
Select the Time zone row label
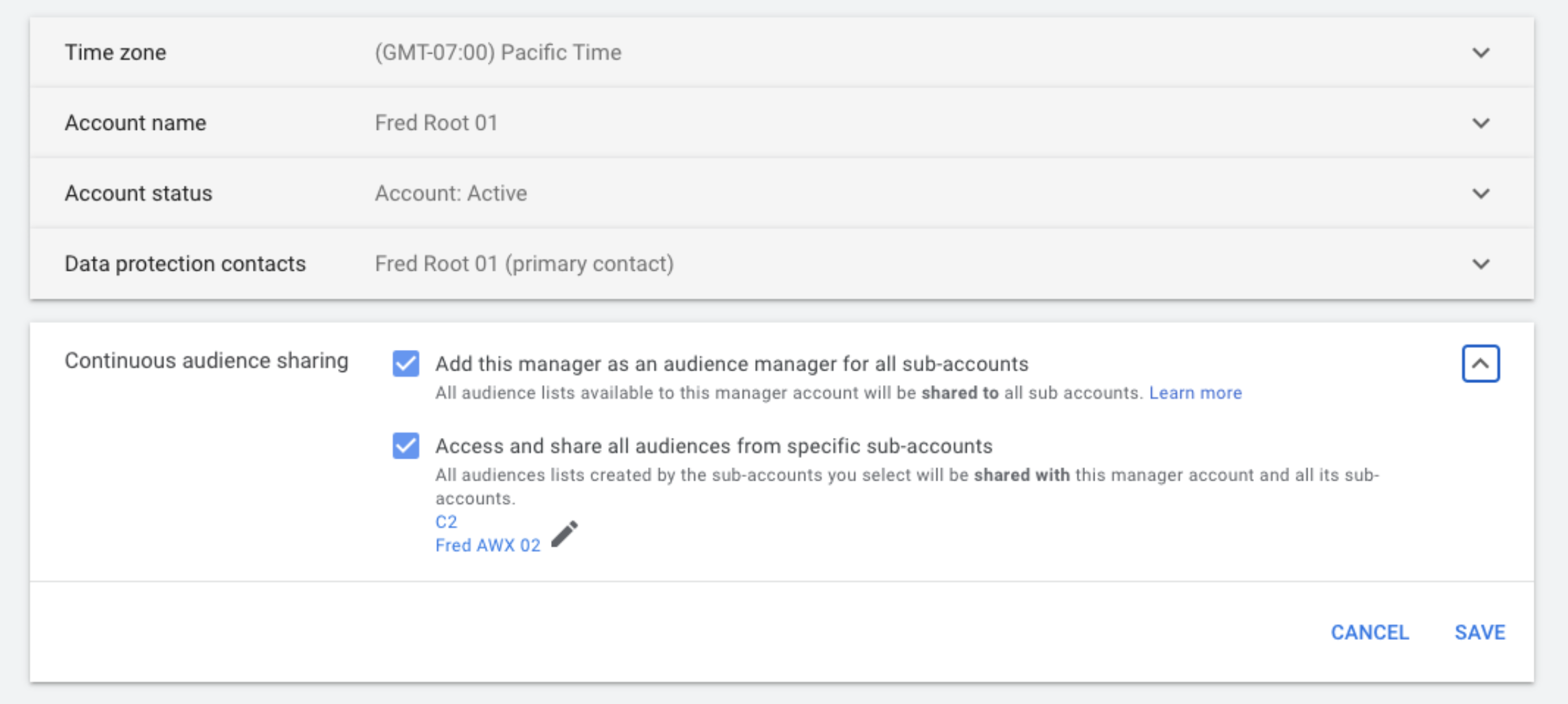115,53
